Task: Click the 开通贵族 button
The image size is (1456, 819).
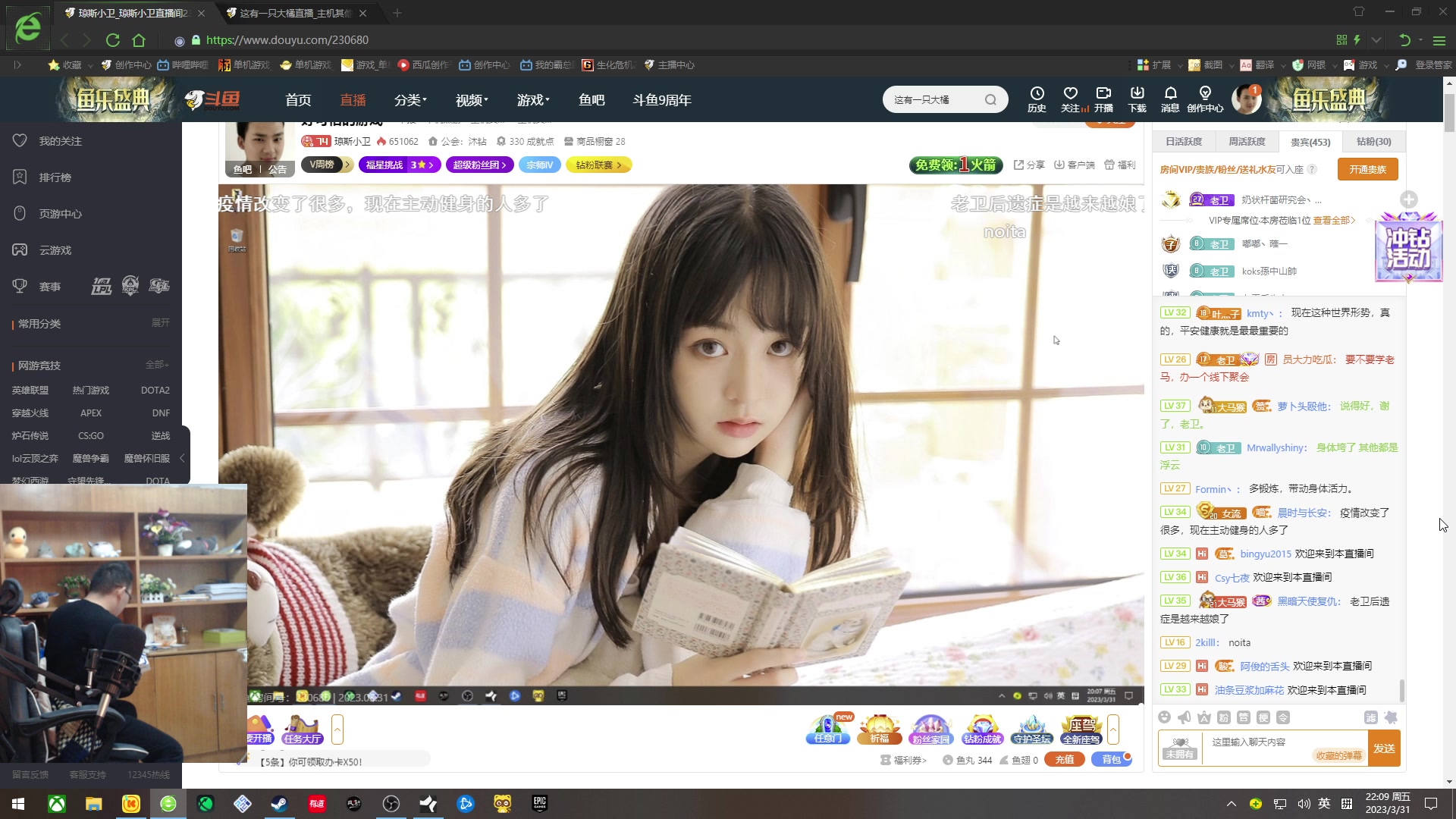Action: pyautogui.click(x=1367, y=169)
